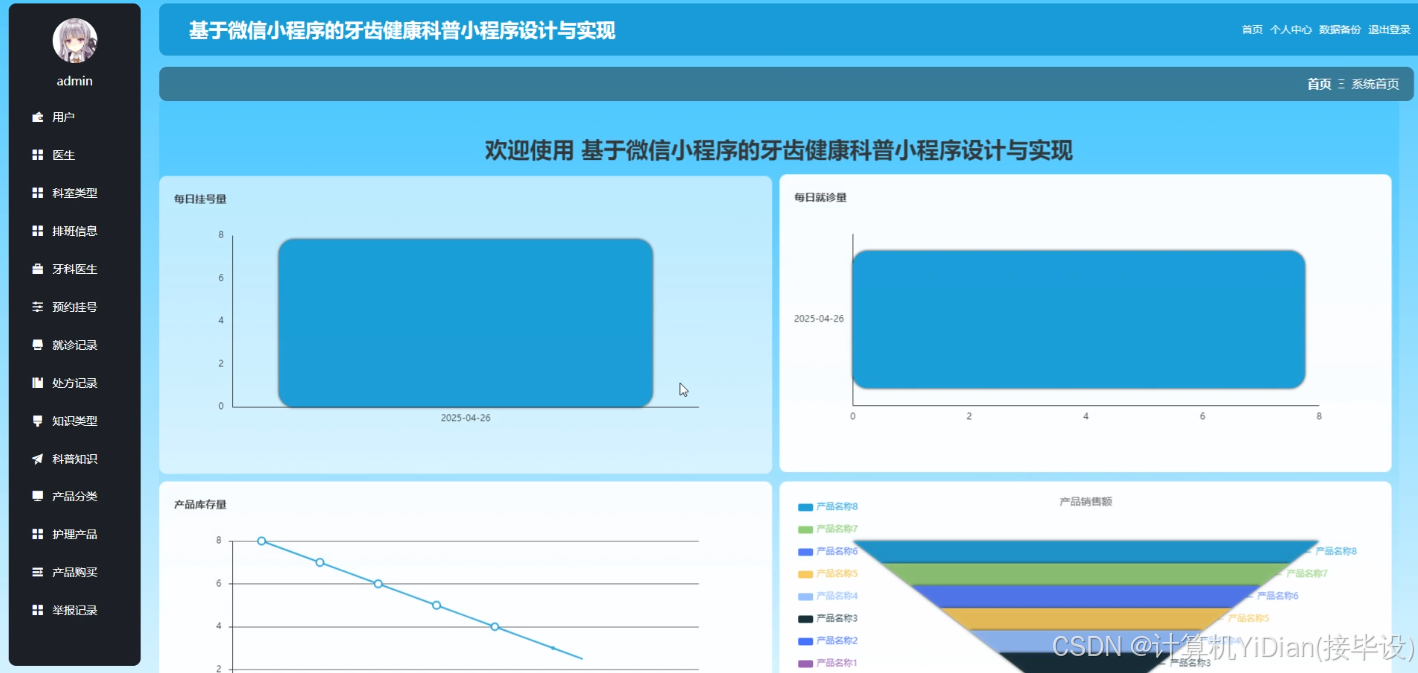Click the breadcrumb menu expander beside 首页
Image resolution: width=1418 pixels, height=673 pixels.
coord(1340,84)
